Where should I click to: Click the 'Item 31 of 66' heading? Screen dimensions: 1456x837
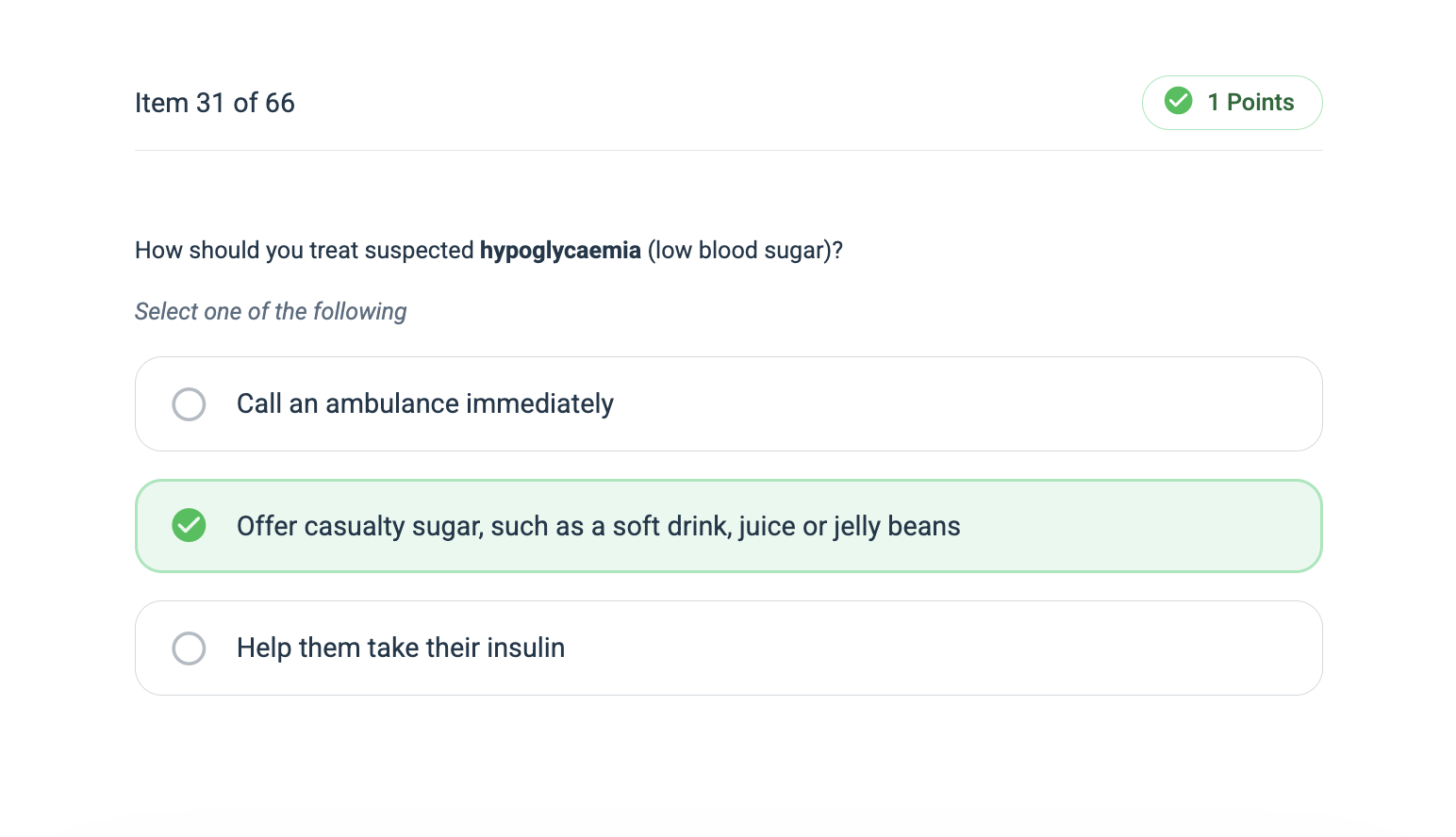(215, 103)
